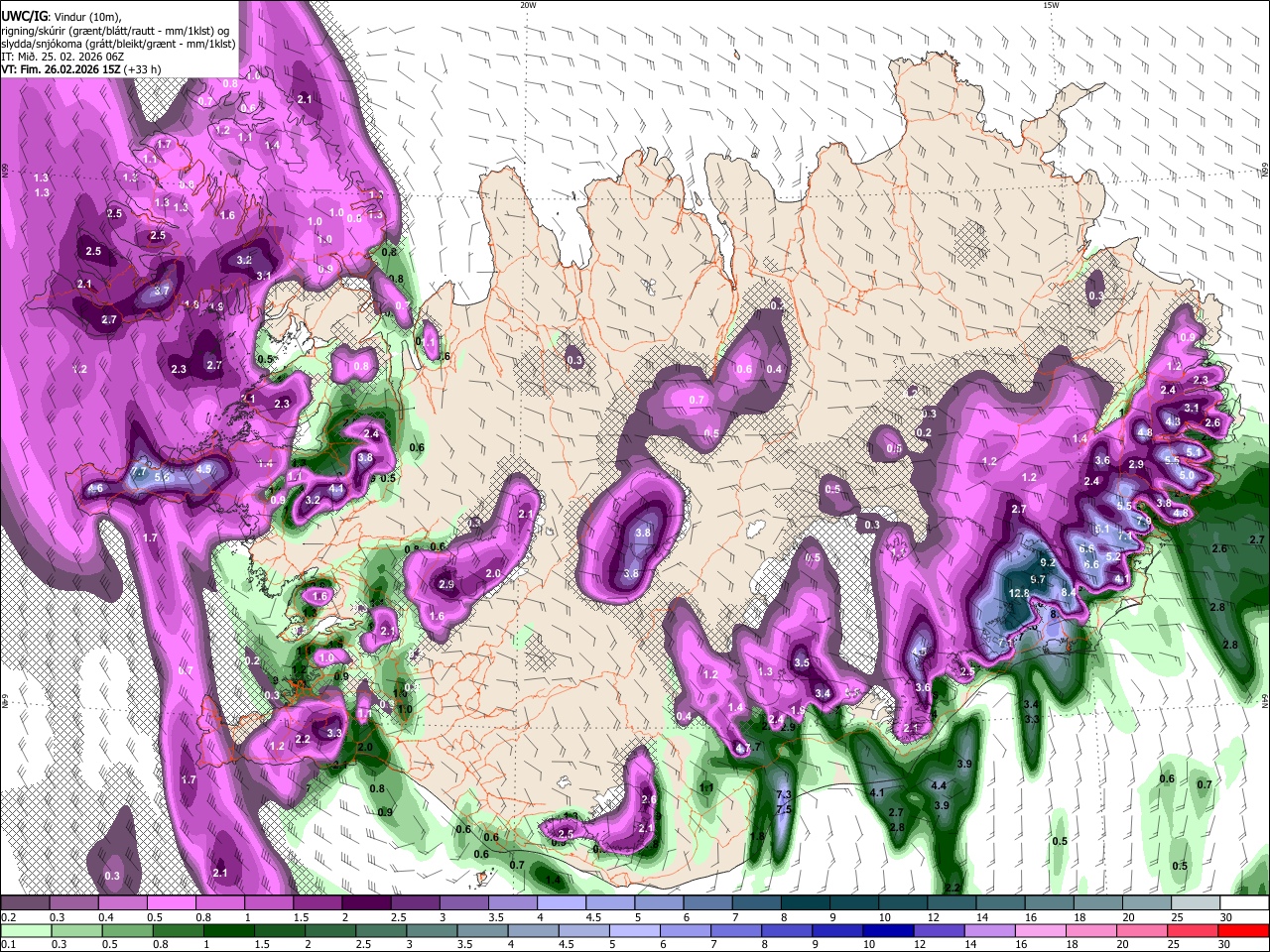The image size is (1270, 952).
Task: Select the 7.3 value off the south coast
Action: [783, 795]
